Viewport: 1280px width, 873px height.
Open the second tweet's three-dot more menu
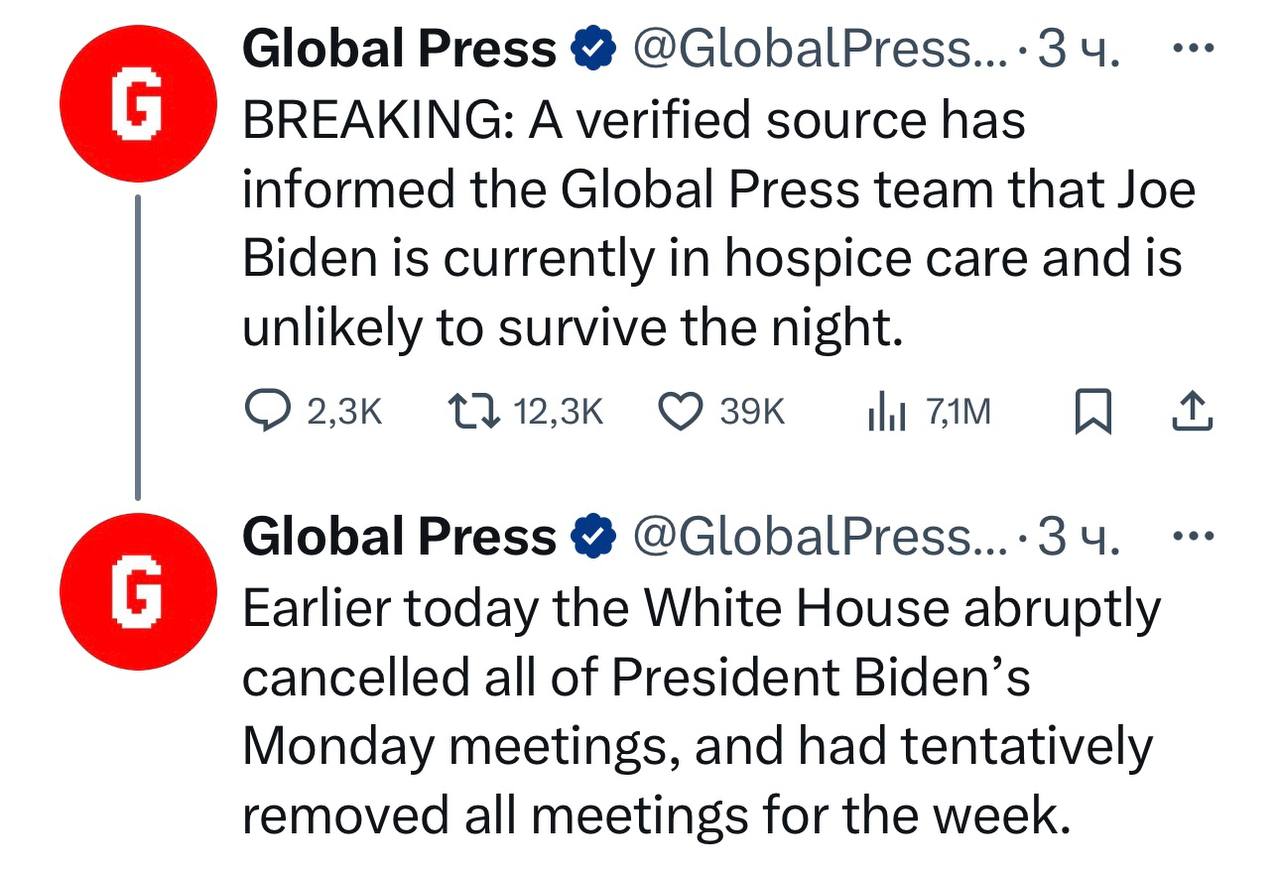coord(1193,536)
